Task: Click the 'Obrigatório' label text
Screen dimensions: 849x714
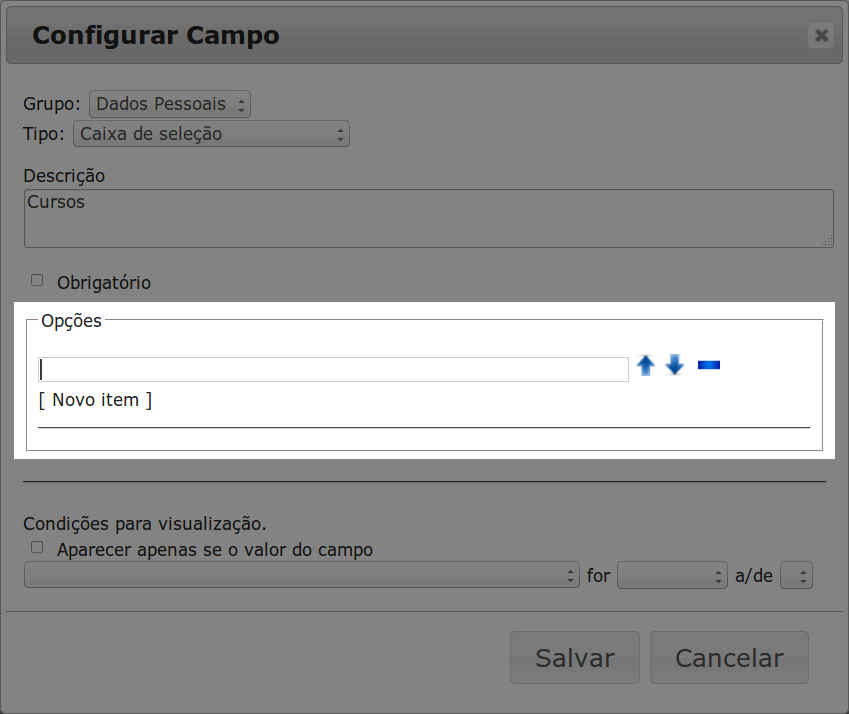Action: (104, 283)
